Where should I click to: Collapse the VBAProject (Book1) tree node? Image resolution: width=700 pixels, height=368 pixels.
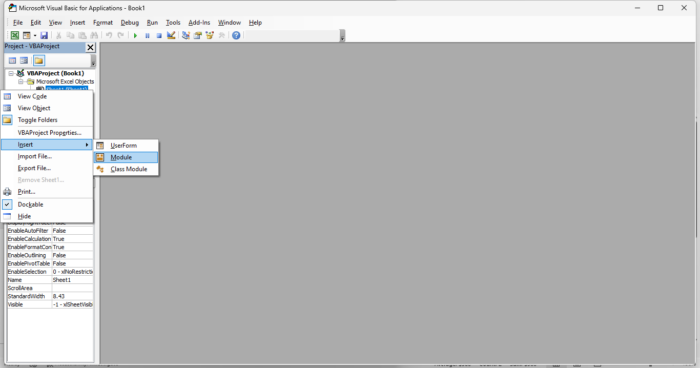click(x=11, y=73)
